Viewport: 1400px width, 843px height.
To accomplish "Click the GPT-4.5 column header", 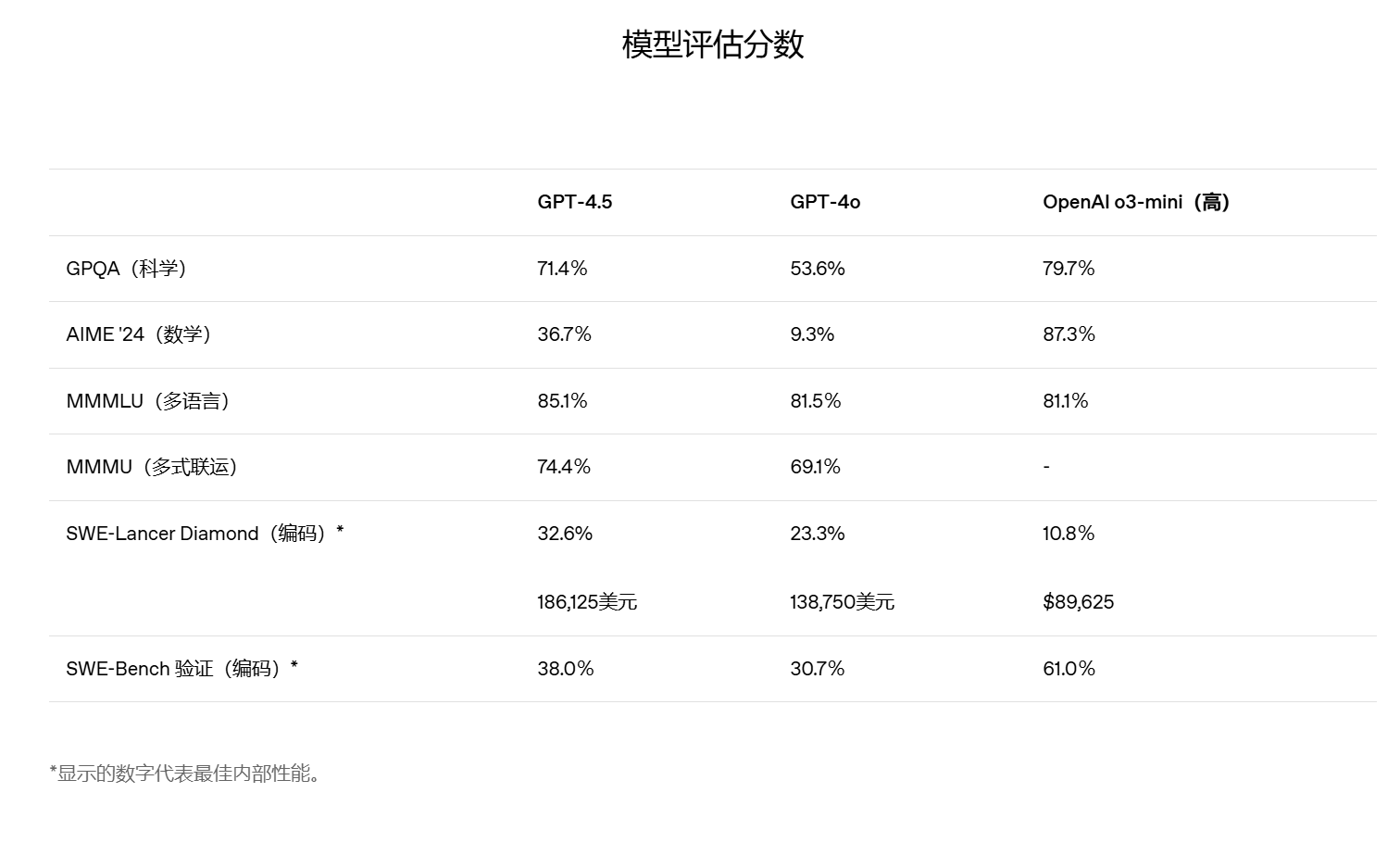I will click(574, 202).
